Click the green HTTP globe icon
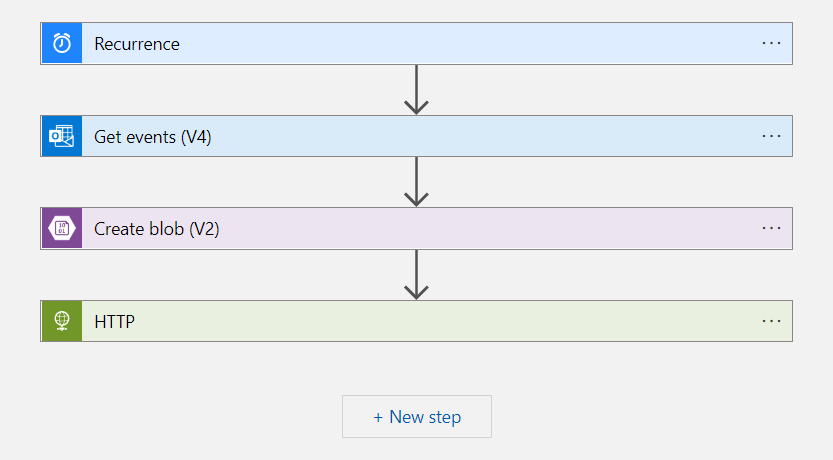833x460 pixels. point(62,321)
